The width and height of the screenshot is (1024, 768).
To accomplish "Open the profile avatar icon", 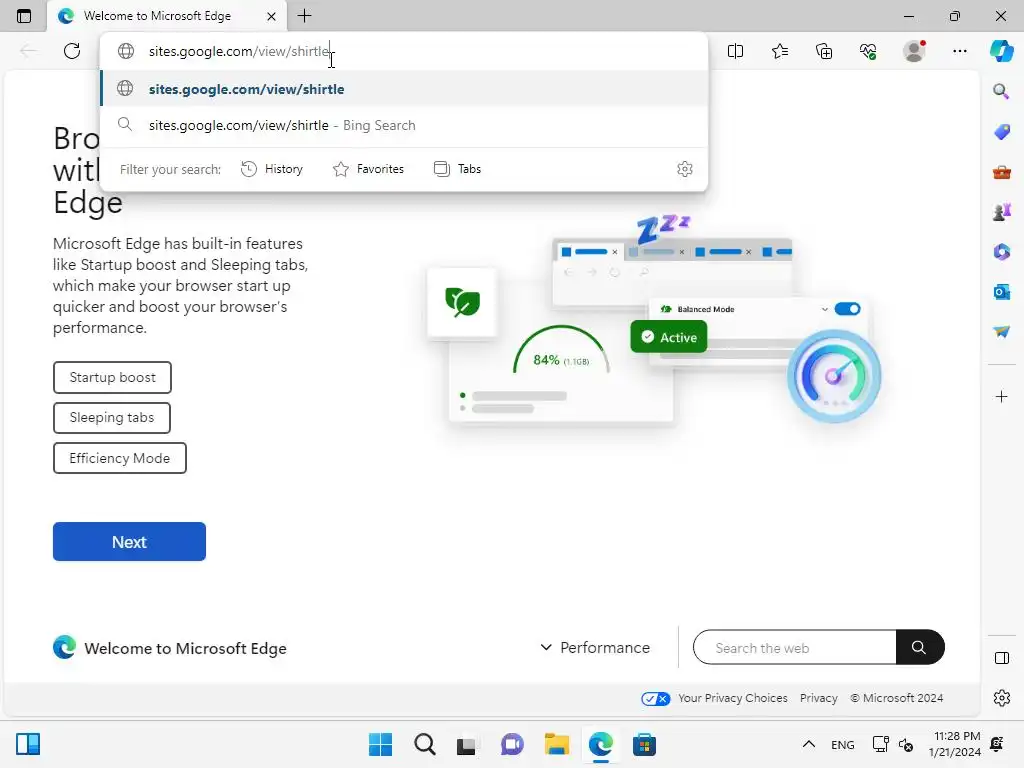I will tap(914, 51).
